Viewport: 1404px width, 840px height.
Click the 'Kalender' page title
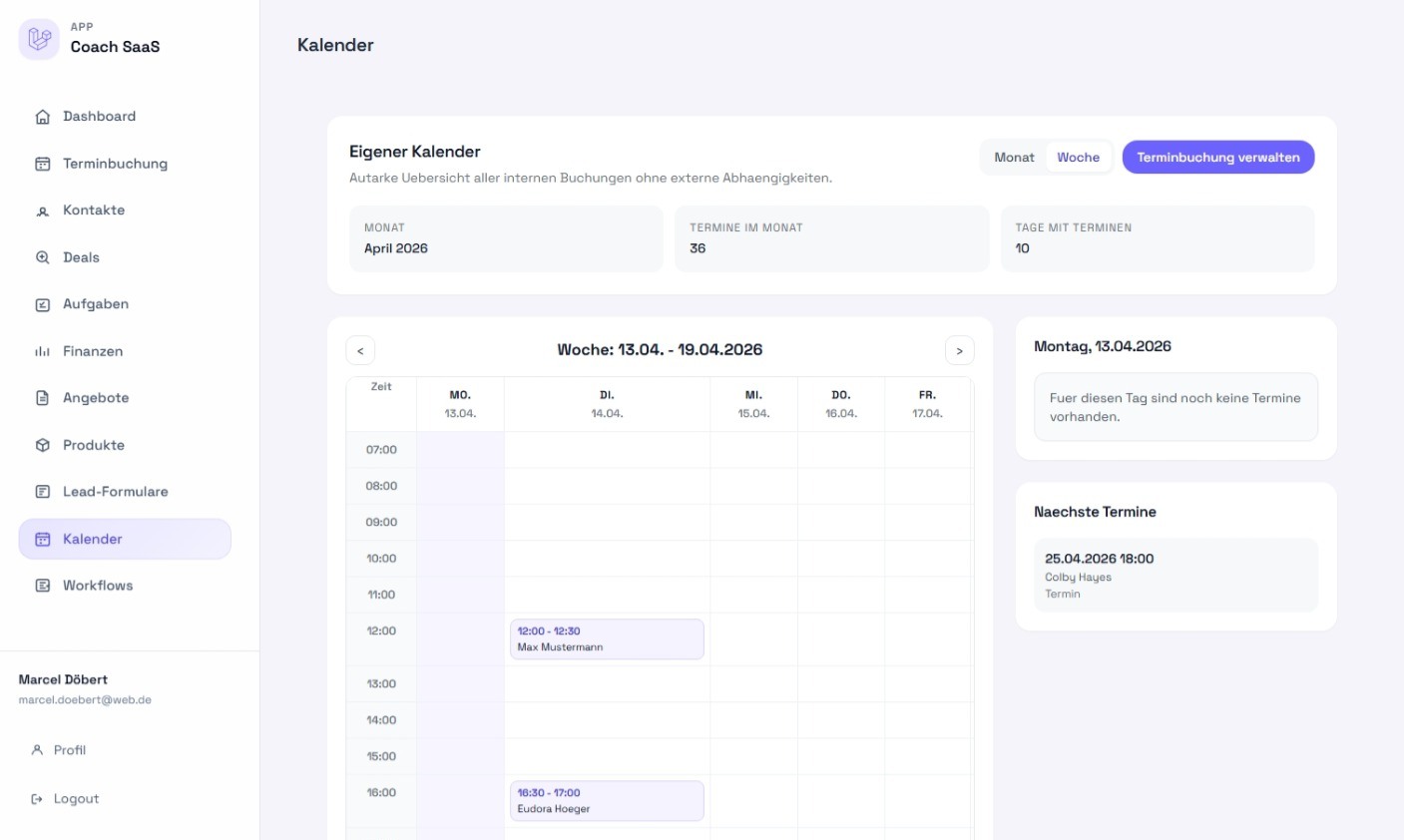click(335, 45)
